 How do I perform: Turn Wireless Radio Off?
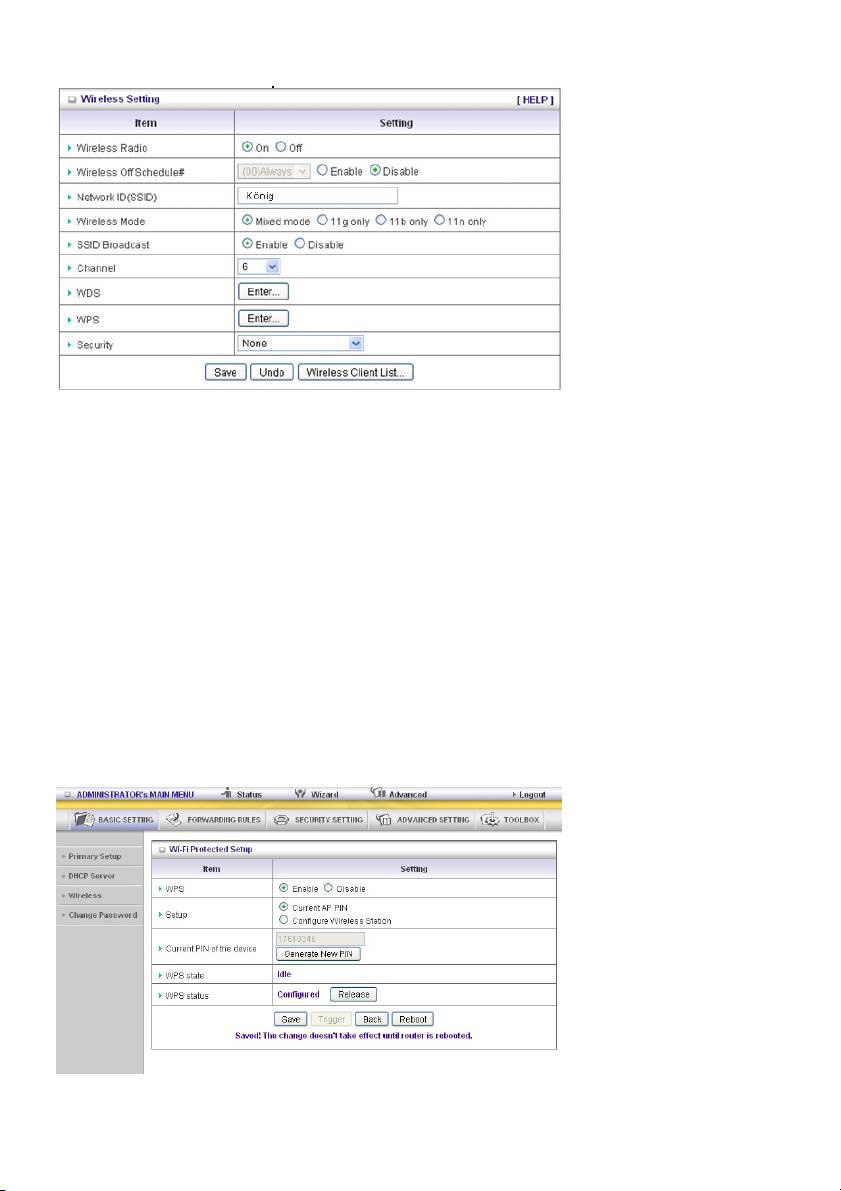pos(282,148)
